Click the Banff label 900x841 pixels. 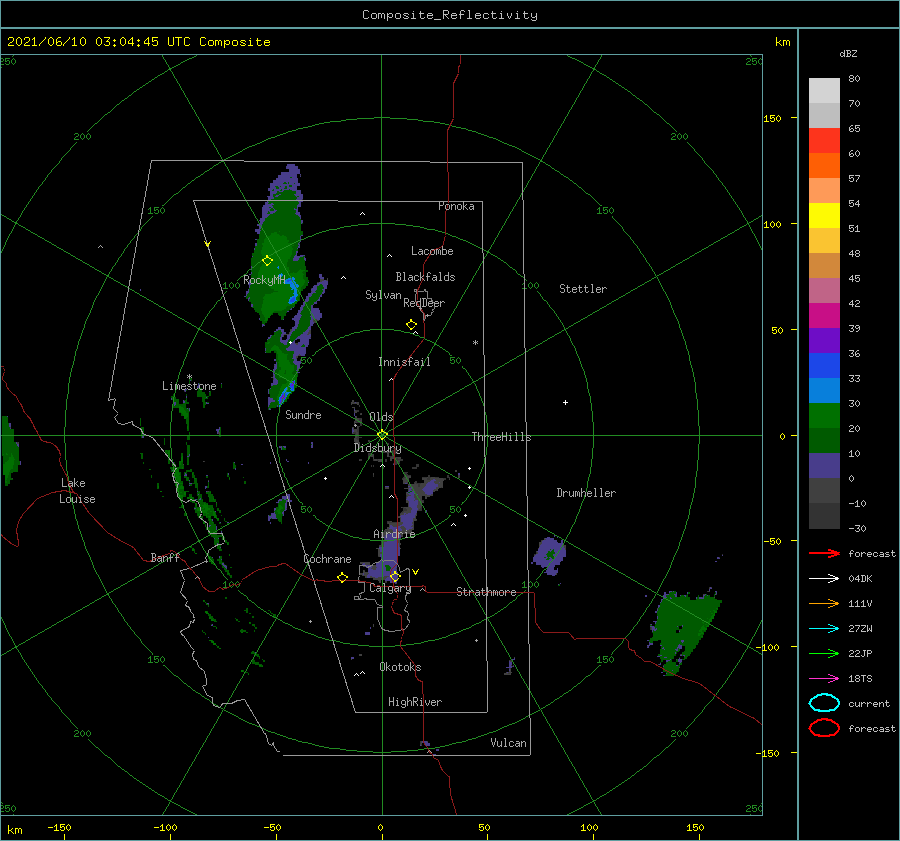coord(165,557)
